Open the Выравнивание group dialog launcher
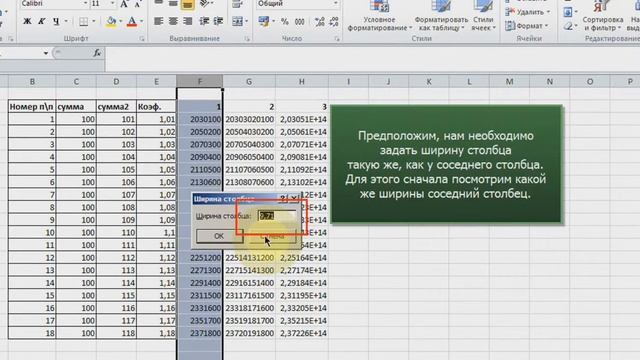Image resolution: width=640 pixels, height=360 pixels. click(x=247, y=39)
